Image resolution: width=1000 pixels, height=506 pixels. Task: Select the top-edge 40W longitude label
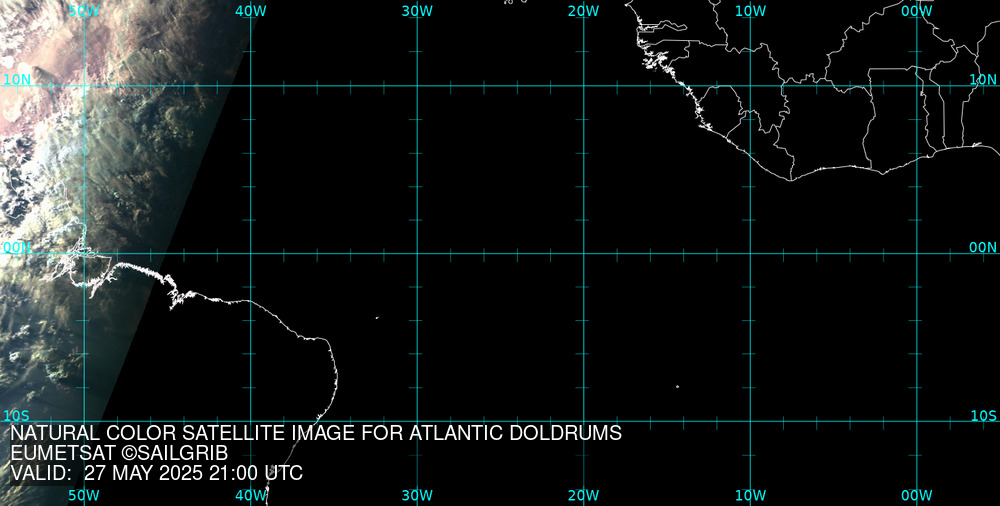(x=251, y=11)
